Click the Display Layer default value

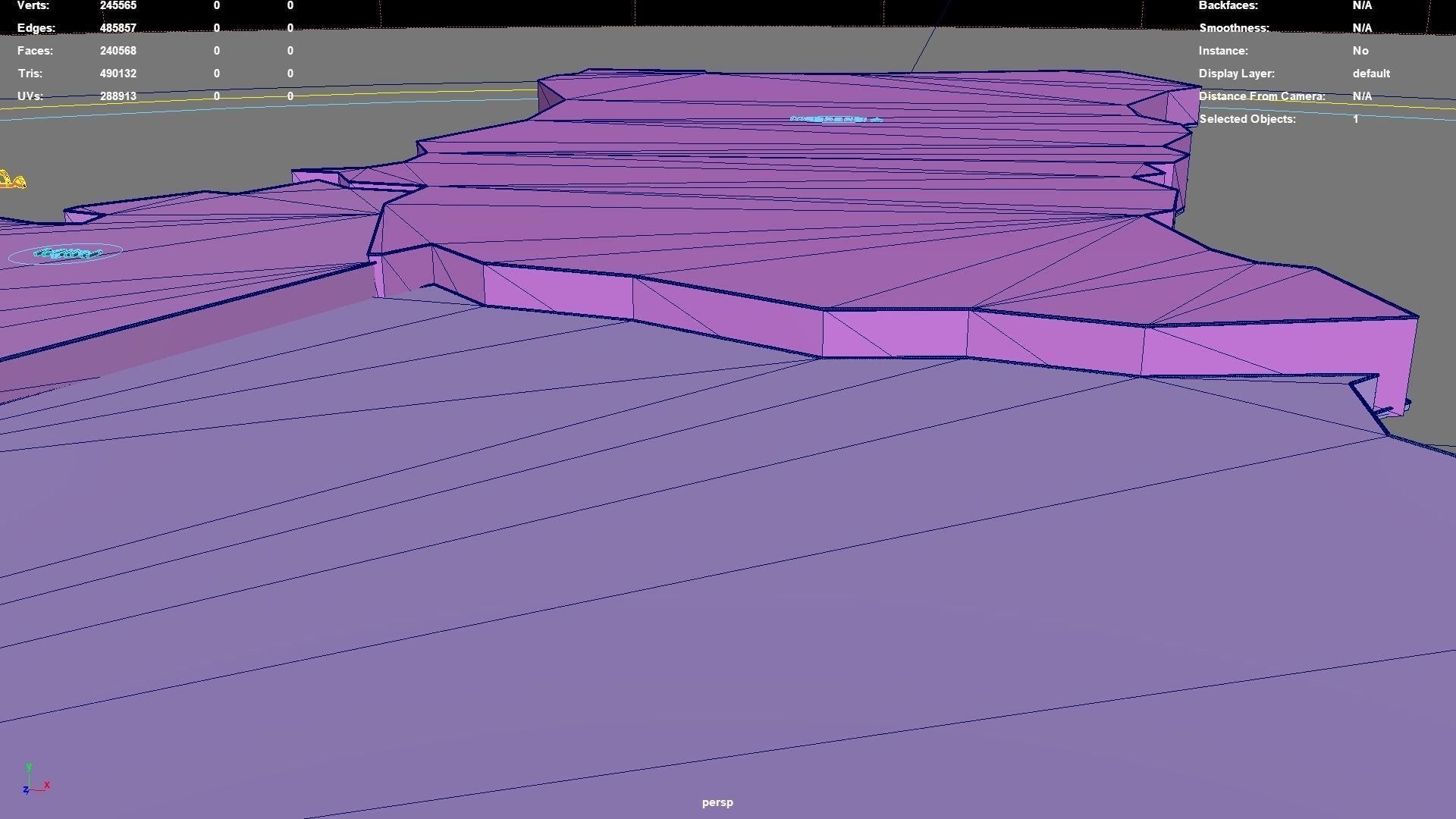click(1370, 74)
